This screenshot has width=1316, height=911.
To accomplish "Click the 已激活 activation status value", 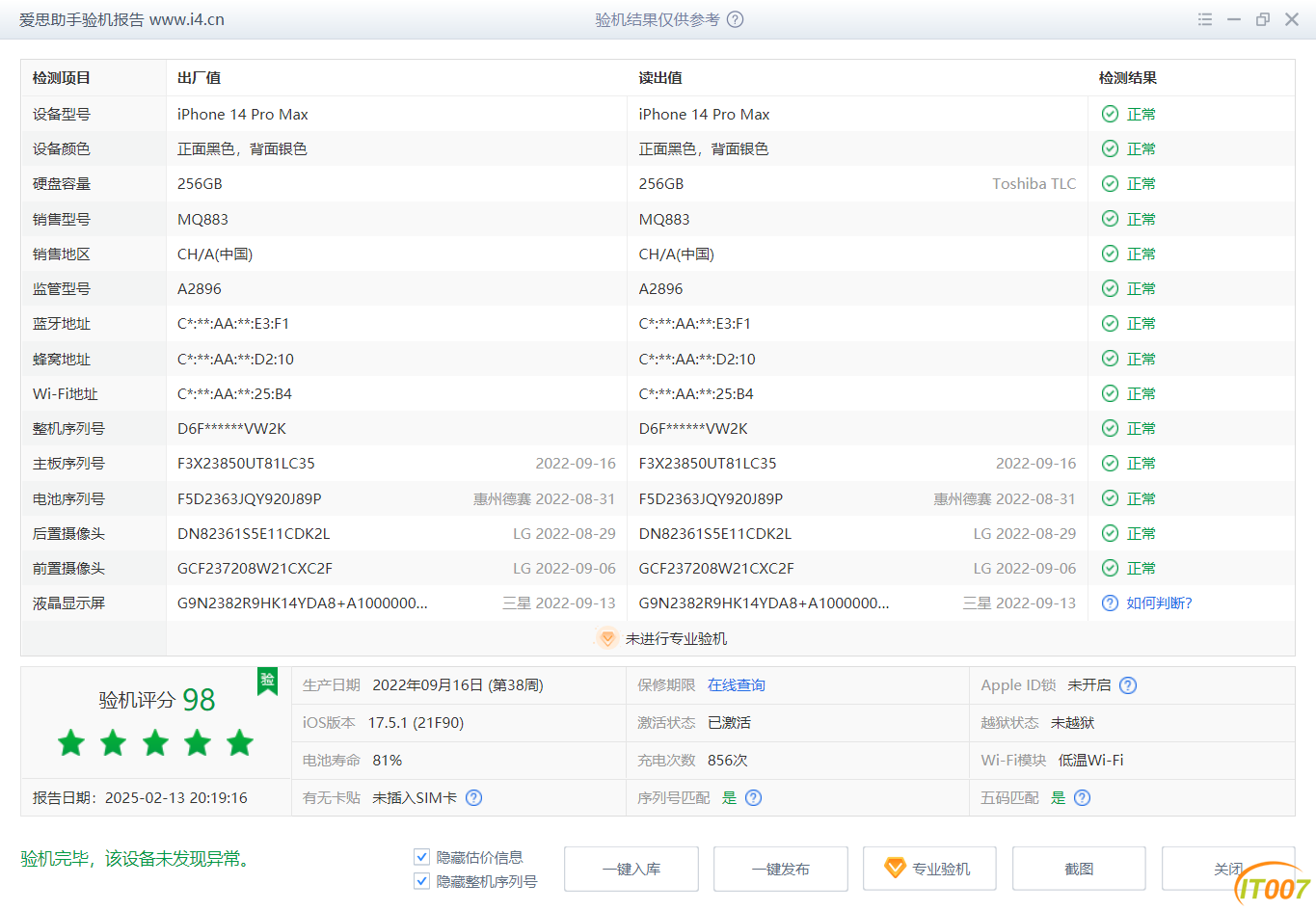I will 729,723.
